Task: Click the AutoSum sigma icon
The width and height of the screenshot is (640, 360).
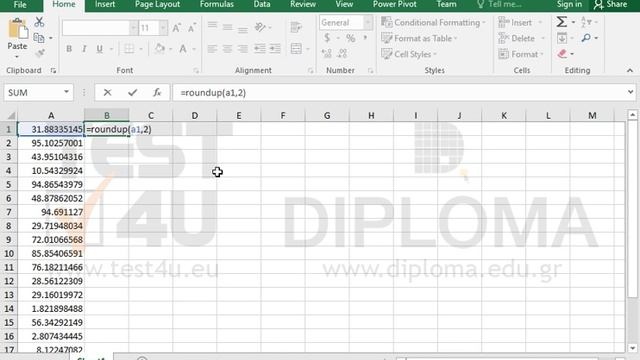Action: pyautogui.click(x=562, y=22)
